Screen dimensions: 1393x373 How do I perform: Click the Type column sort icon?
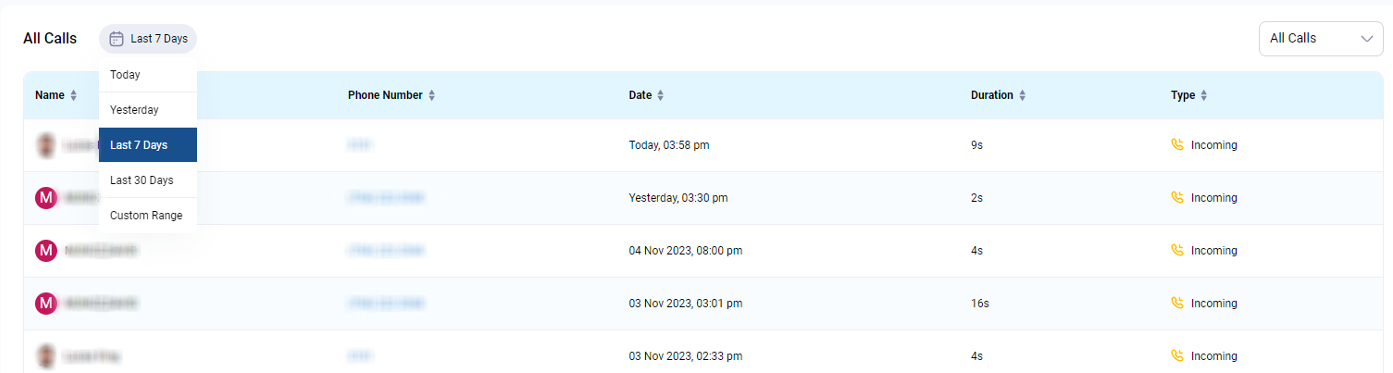tap(1204, 95)
